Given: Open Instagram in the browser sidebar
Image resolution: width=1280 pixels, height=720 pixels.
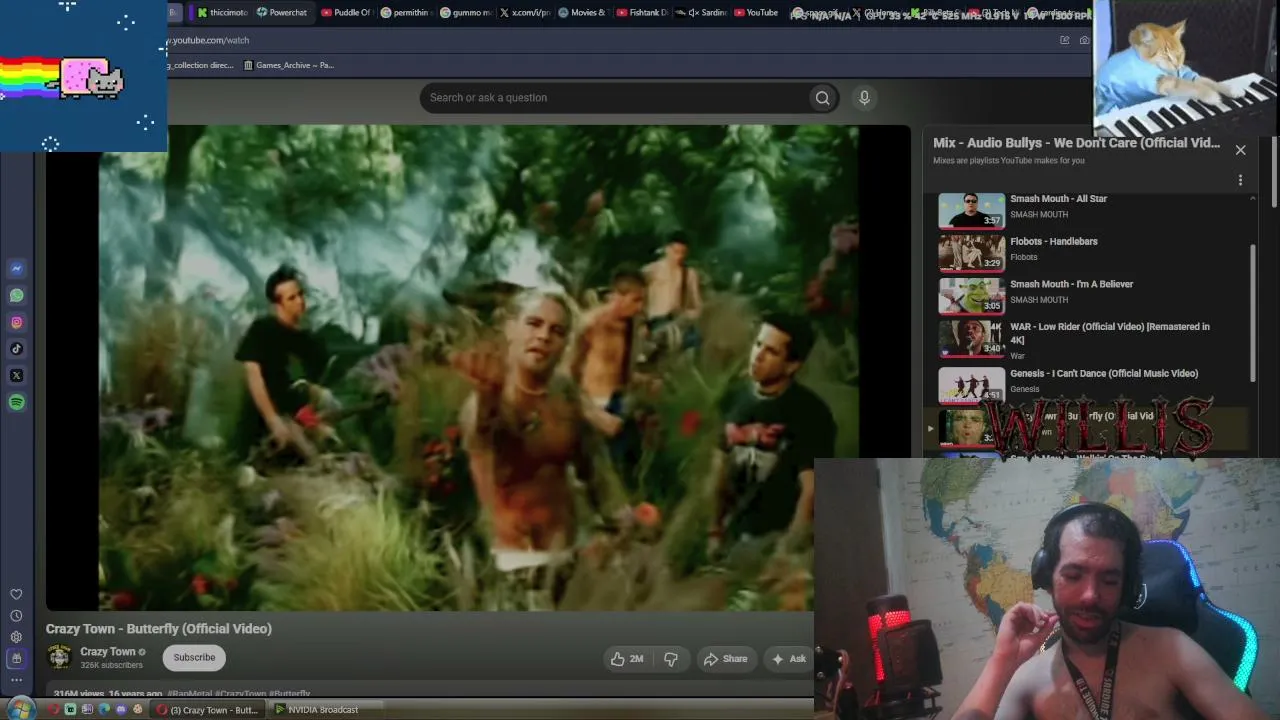Looking at the screenshot, I should pyautogui.click(x=16, y=322).
